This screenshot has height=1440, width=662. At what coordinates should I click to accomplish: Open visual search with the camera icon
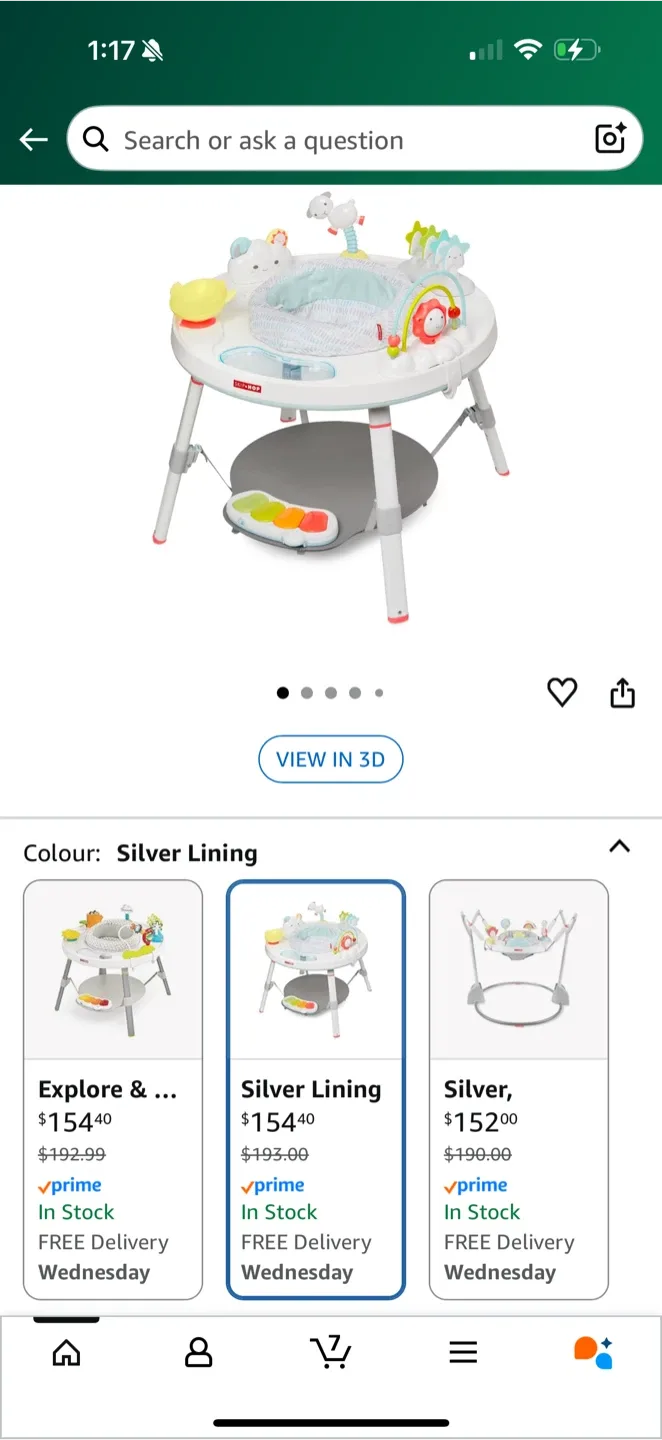610,140
